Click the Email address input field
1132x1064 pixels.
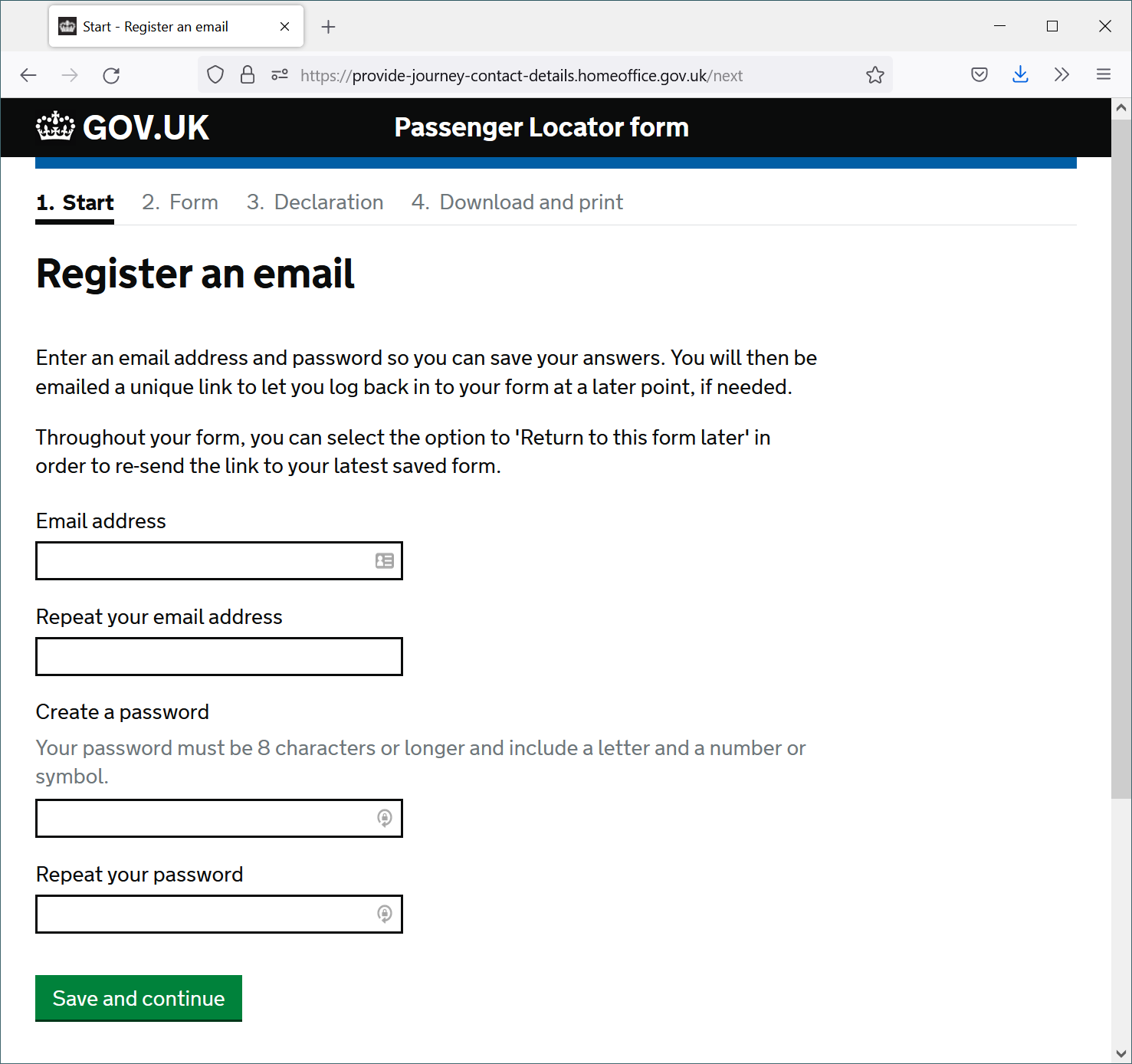(x=219, y=561)
